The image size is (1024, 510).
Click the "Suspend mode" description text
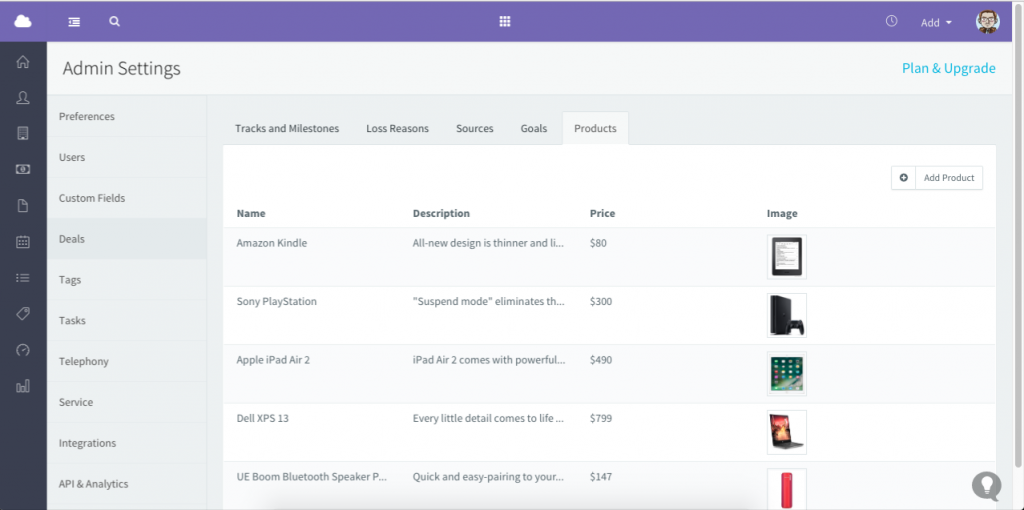(x=488, y=302)
